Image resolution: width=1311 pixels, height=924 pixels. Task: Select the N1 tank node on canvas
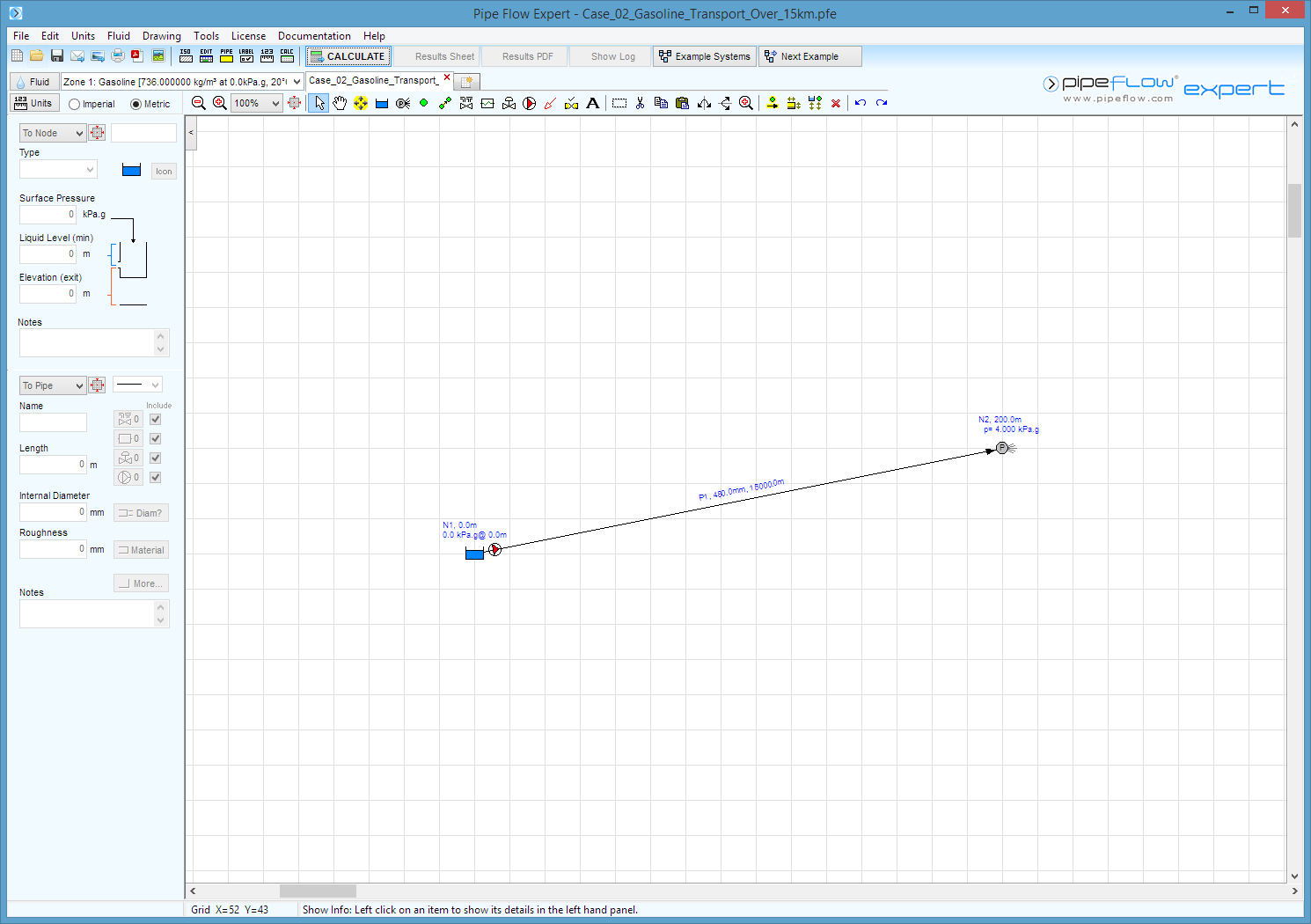point(474,554)
